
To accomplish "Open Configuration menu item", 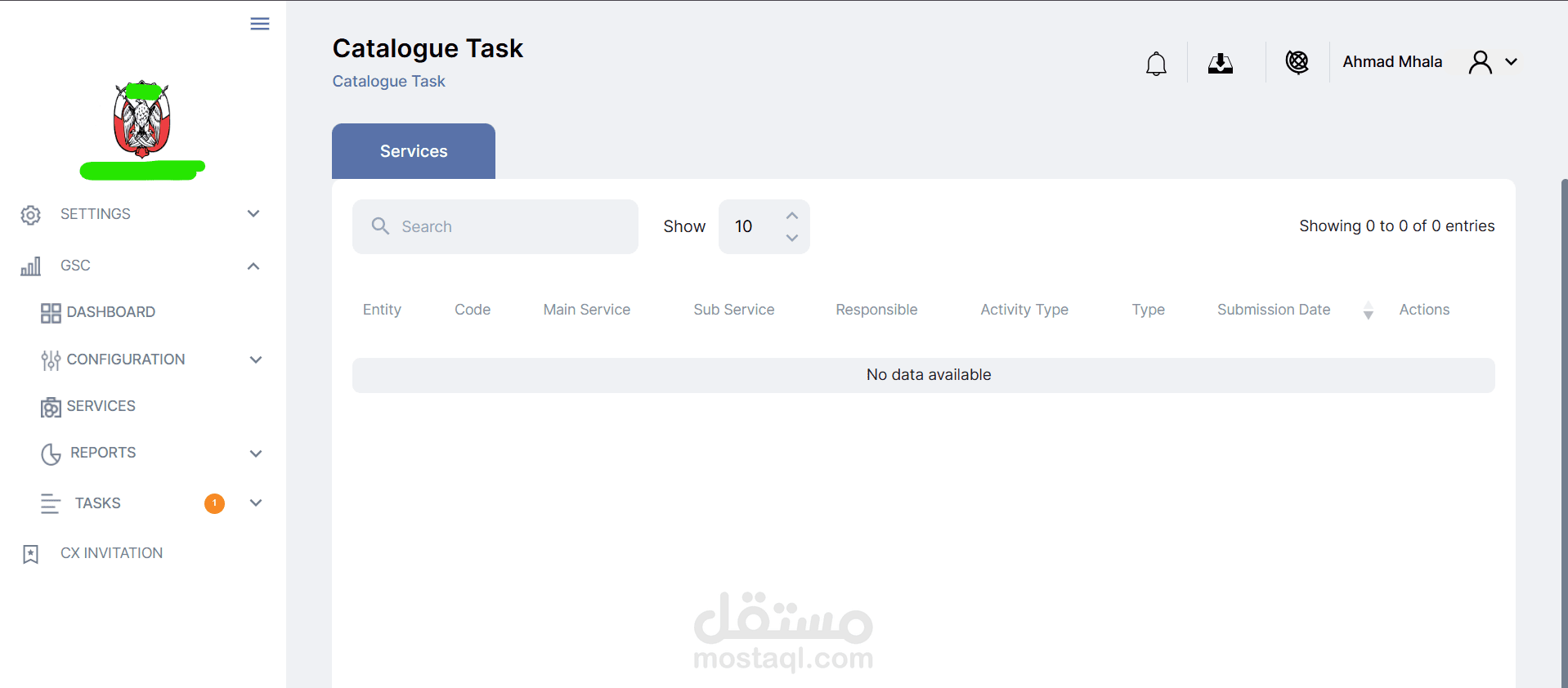I will [126, 360].
